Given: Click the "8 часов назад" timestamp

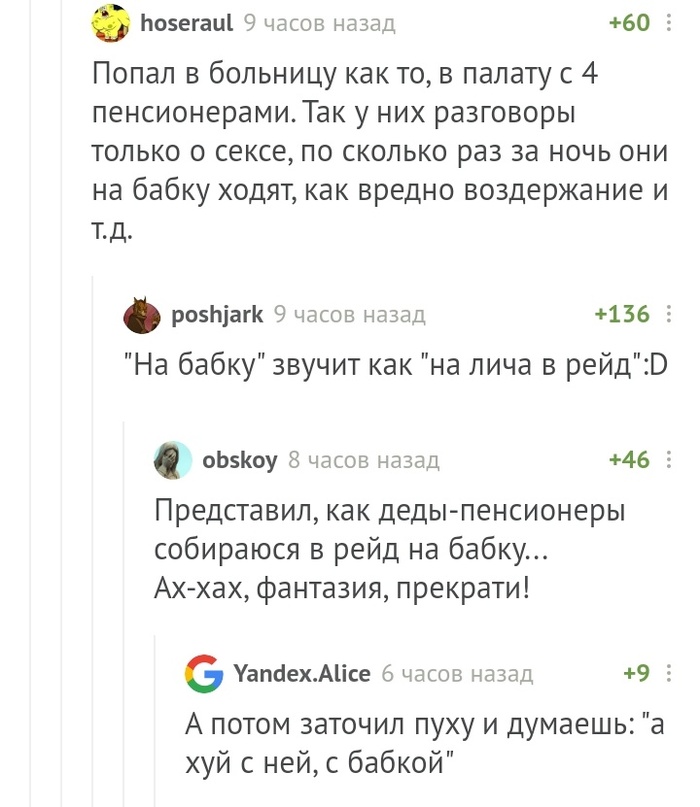Looking at the screenshot, I should pos(364,461).
